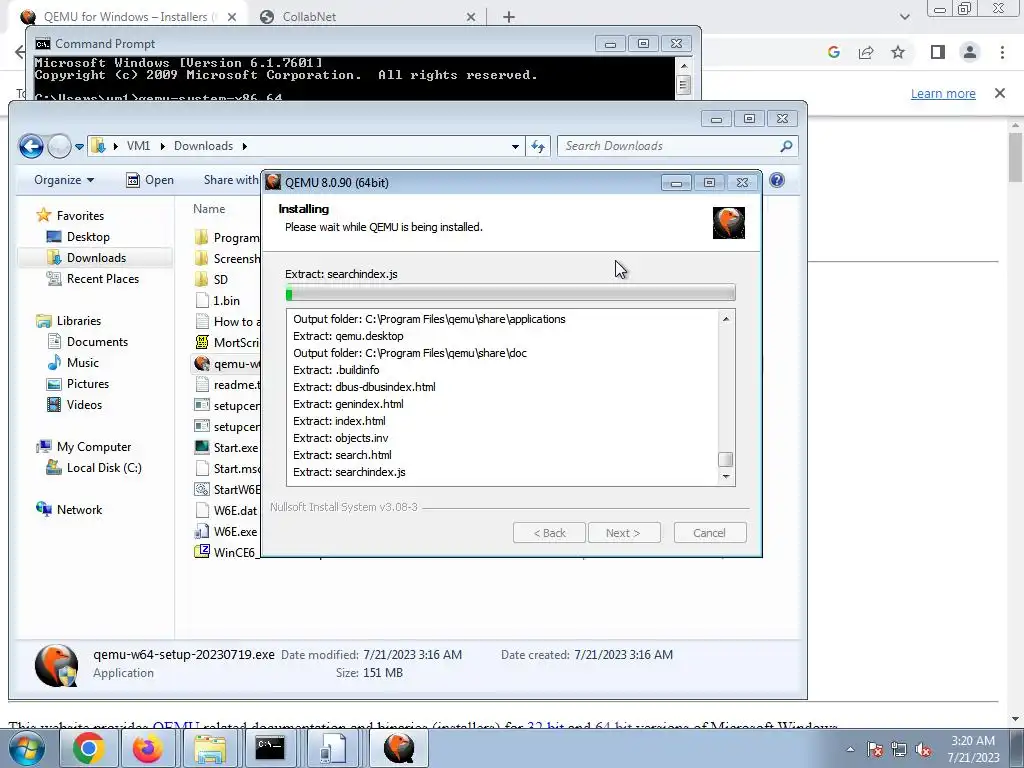Click the 'Extract: objects.inv' log line
The image size is (1024, 768).
click(341, 438)
